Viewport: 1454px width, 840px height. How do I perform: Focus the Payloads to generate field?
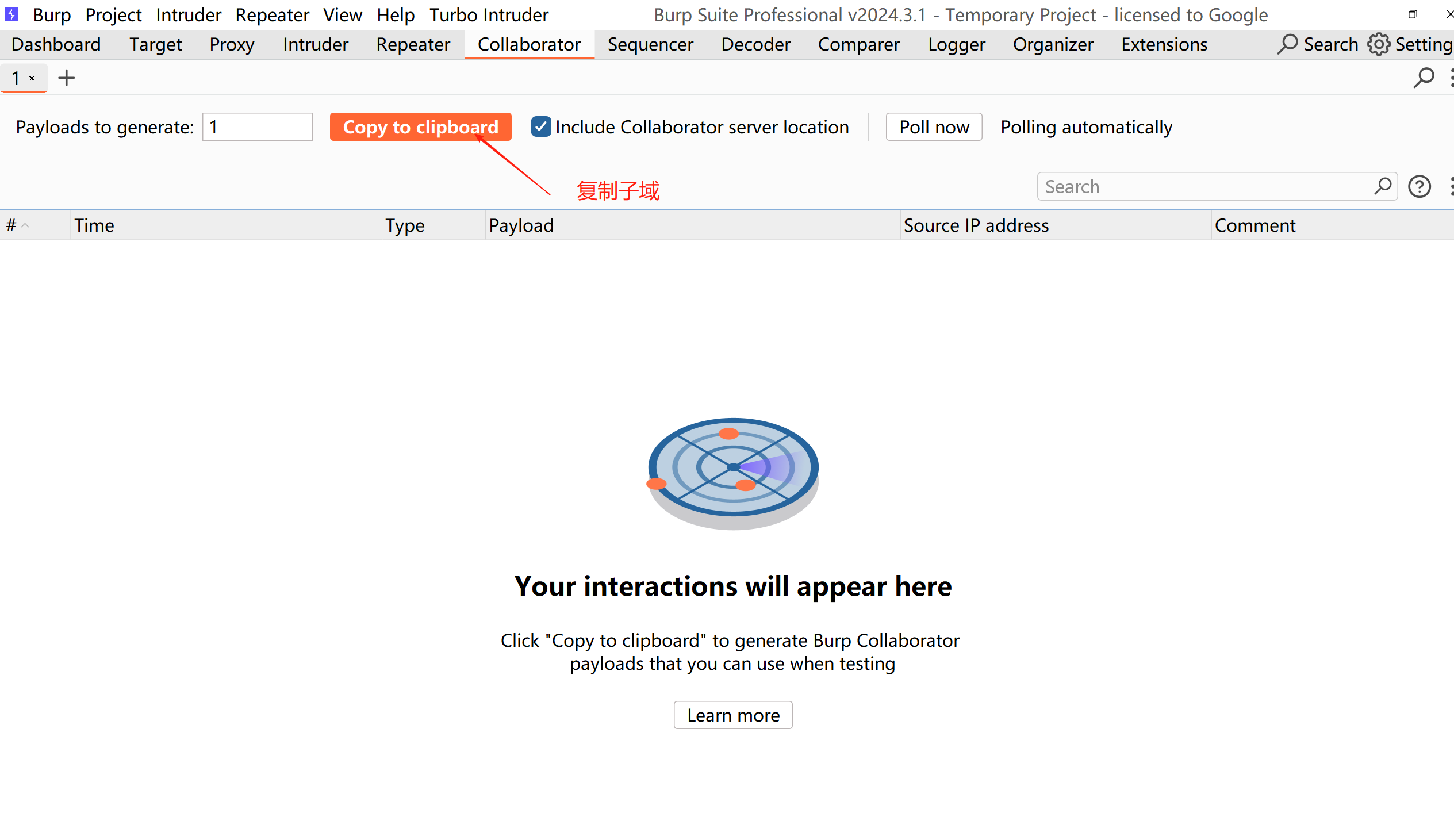click(257, 126)
